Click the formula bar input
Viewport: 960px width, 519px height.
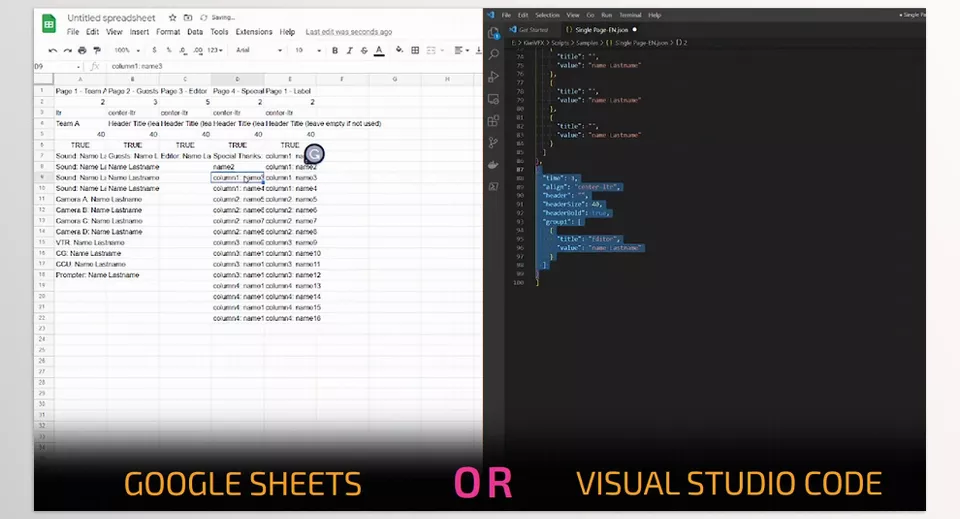click(294, 66)
